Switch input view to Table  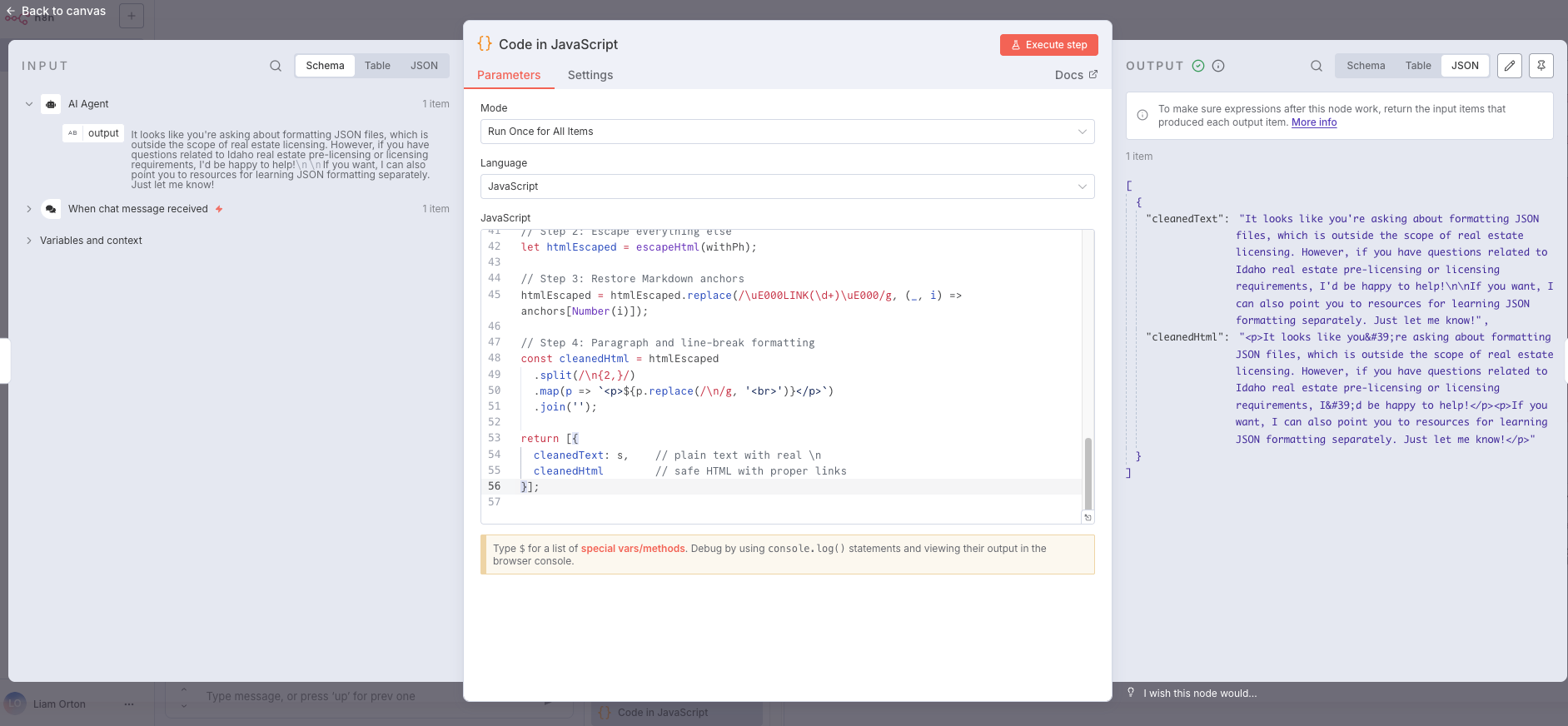point(377,66)
